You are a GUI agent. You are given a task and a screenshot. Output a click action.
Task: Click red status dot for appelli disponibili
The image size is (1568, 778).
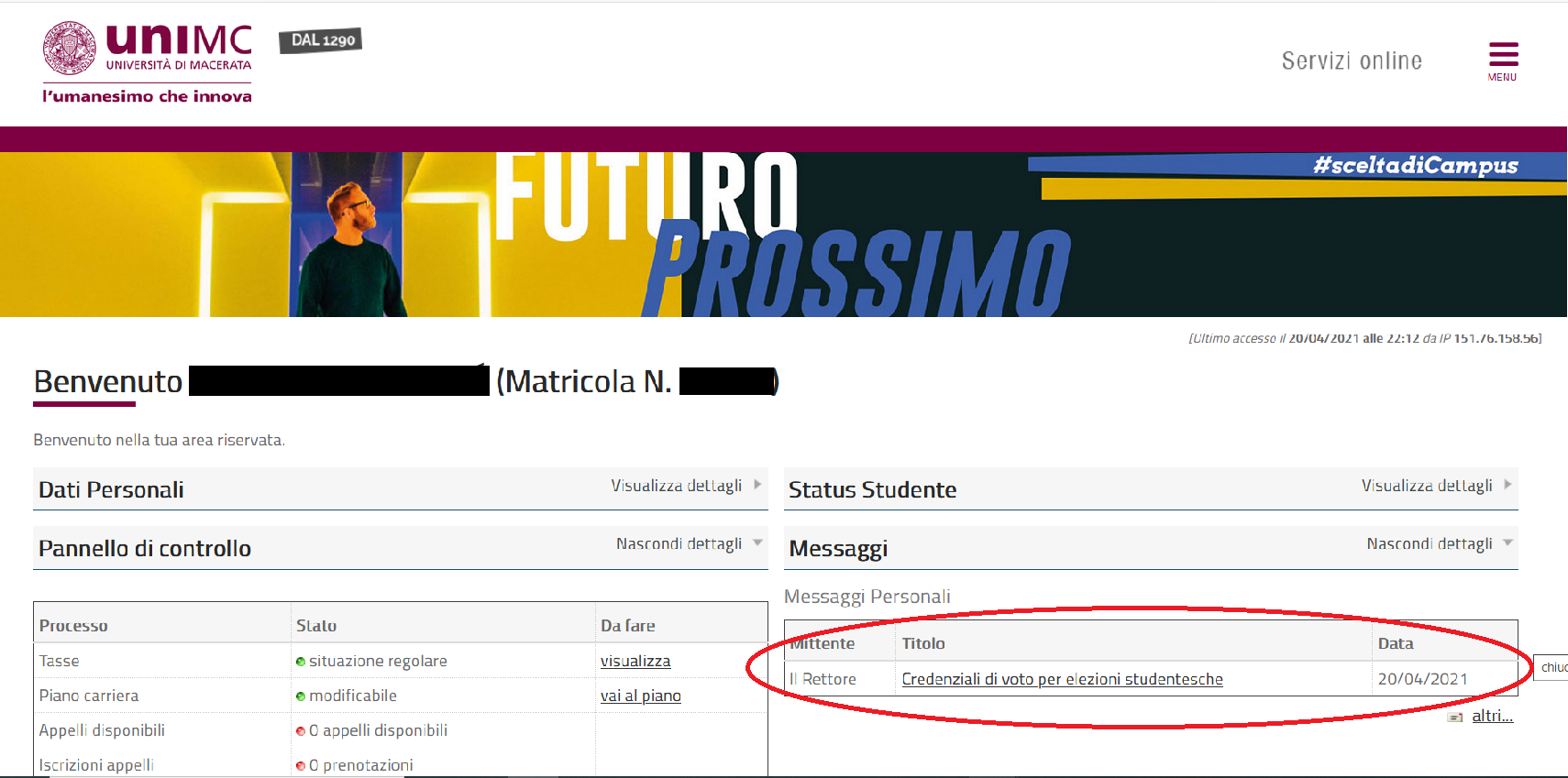301,731
